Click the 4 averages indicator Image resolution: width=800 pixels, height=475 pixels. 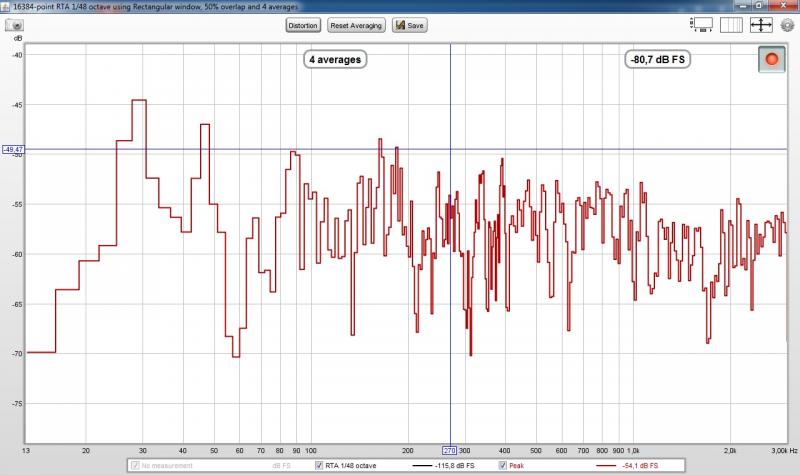coord(335,60)
